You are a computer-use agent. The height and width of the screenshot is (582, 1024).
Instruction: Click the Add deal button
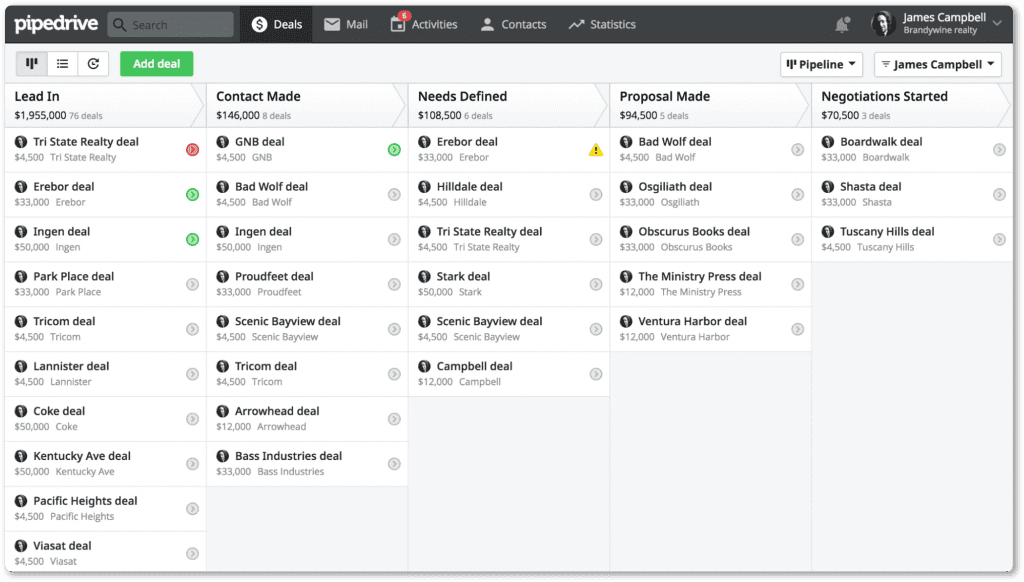pyautogui.click(x=156, y=64)
